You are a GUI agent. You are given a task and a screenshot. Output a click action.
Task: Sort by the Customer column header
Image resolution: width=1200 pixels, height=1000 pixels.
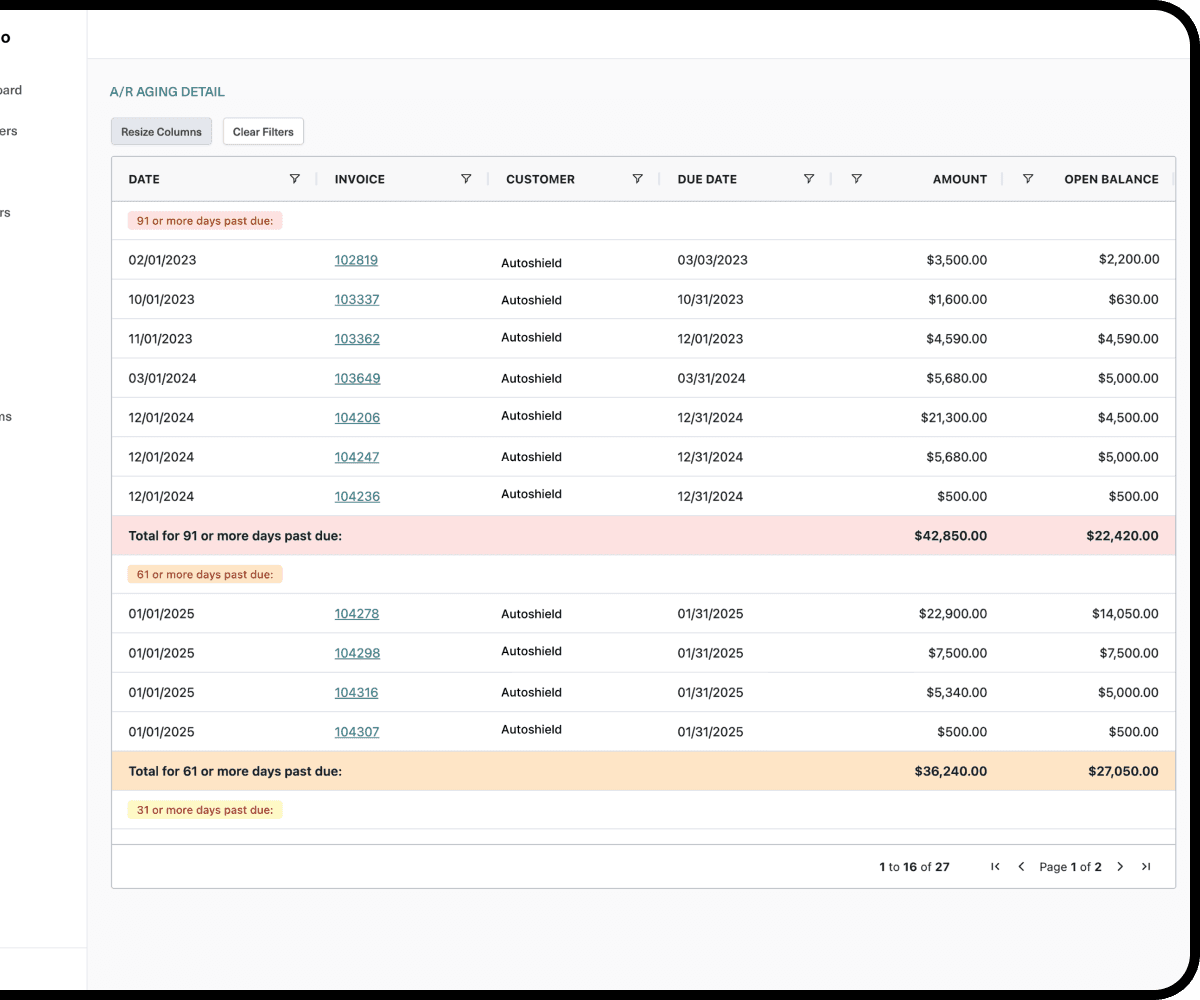tap(540, 179)
